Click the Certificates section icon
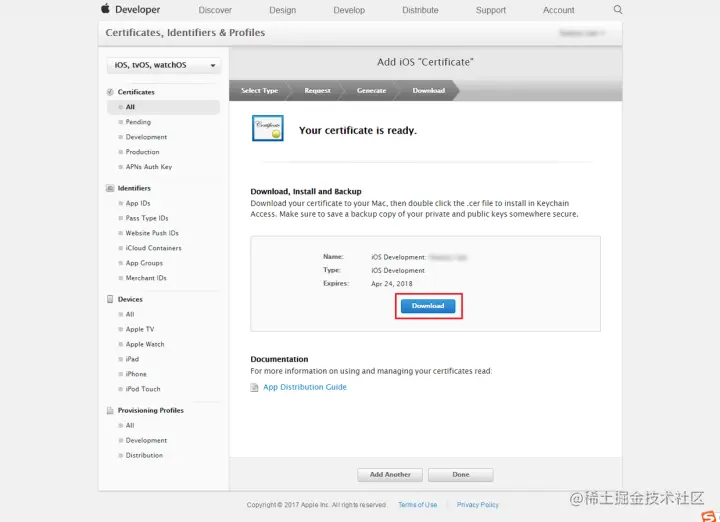 pyautogui.click(x=110, y=92)
